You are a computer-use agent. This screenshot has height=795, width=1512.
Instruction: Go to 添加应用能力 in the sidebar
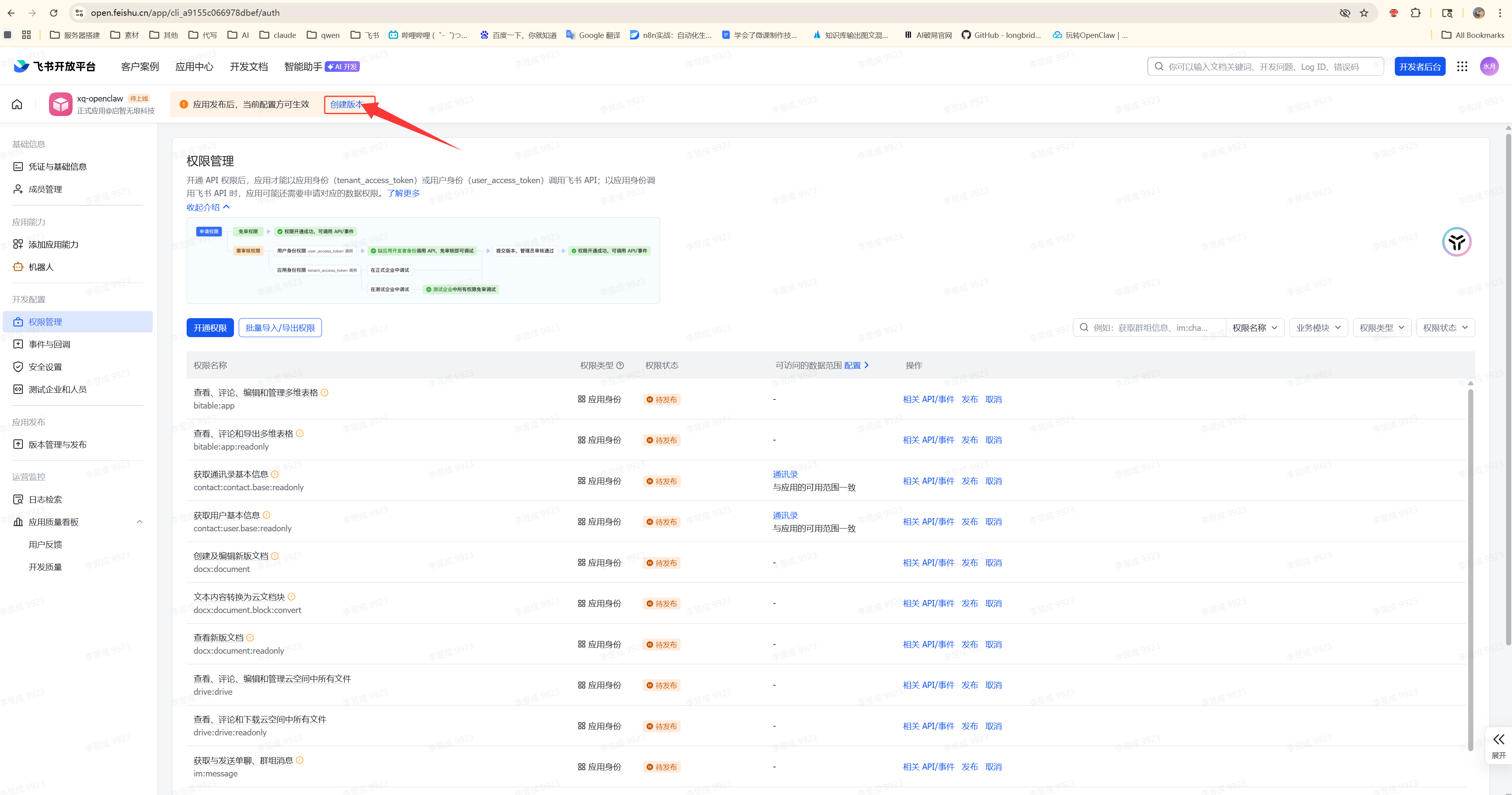(77, 245)
